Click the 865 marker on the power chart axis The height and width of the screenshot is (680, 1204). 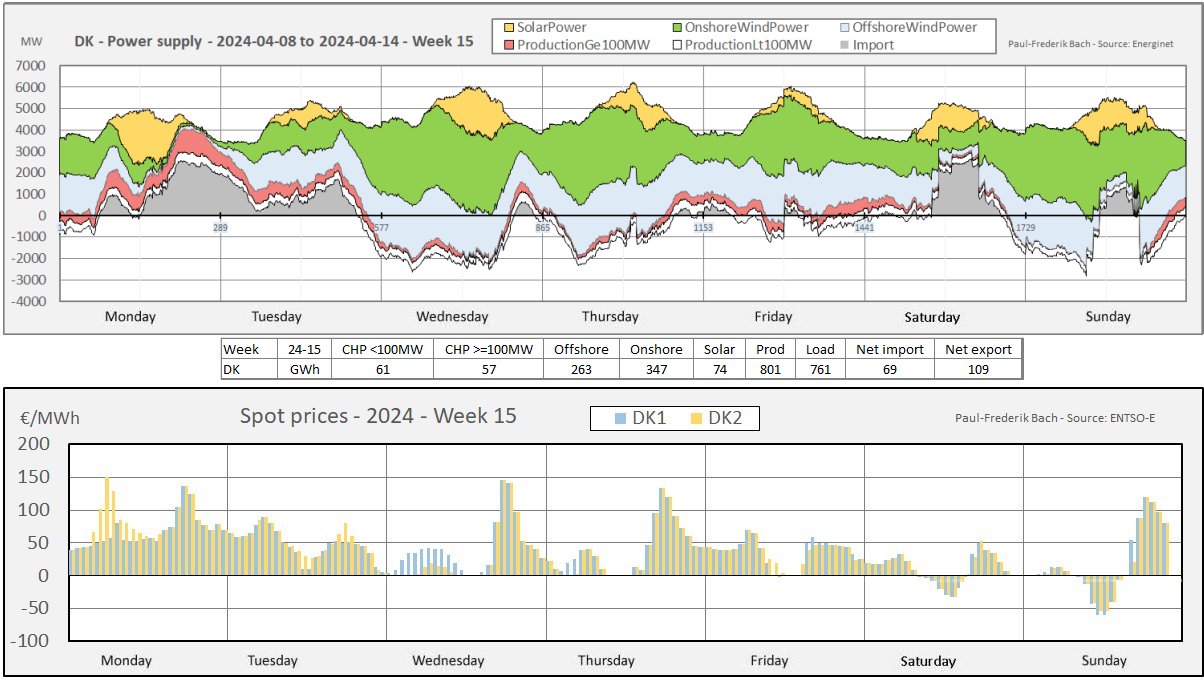tap(542, 229)
